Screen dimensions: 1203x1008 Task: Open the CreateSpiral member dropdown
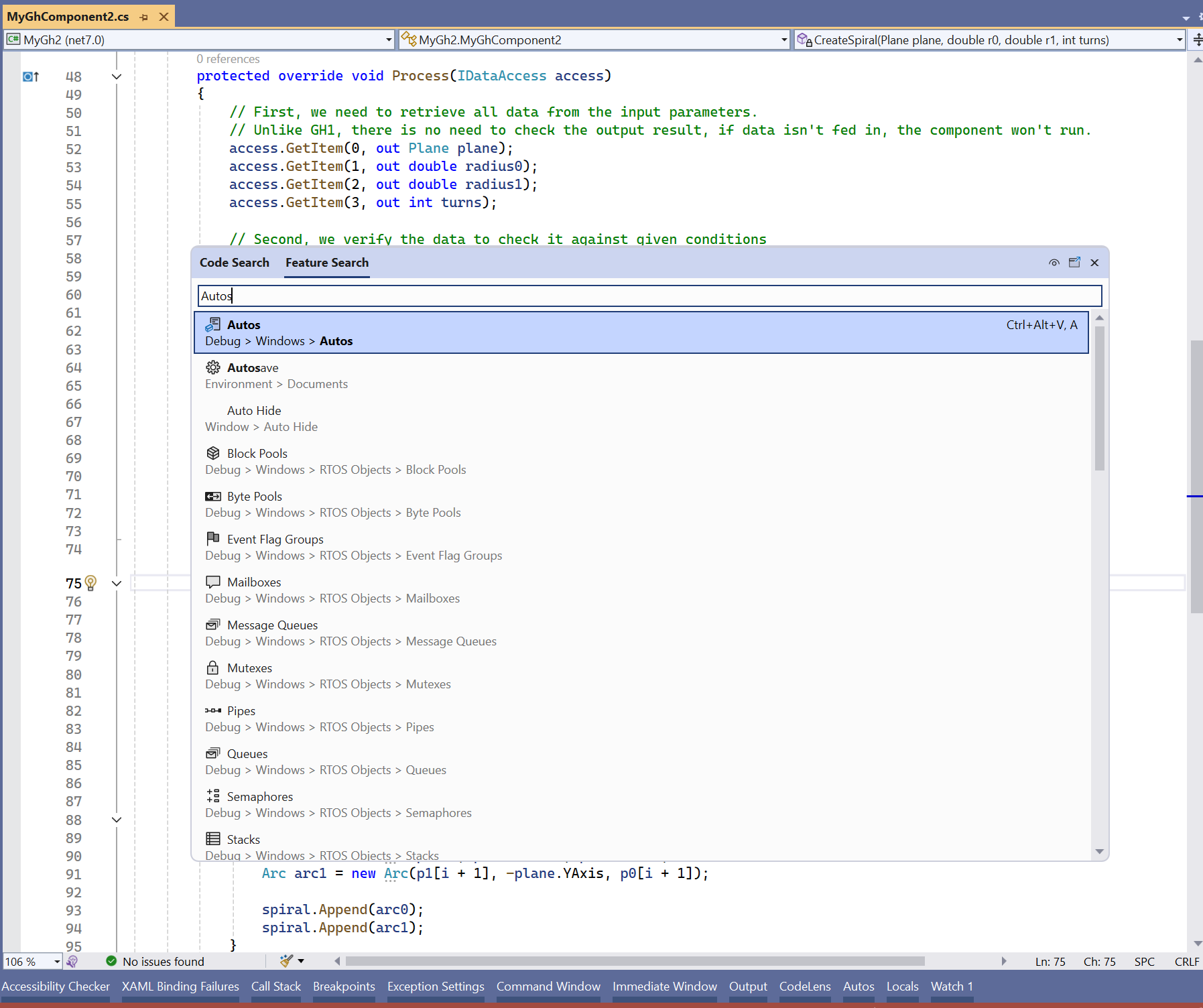point(1179,40)
